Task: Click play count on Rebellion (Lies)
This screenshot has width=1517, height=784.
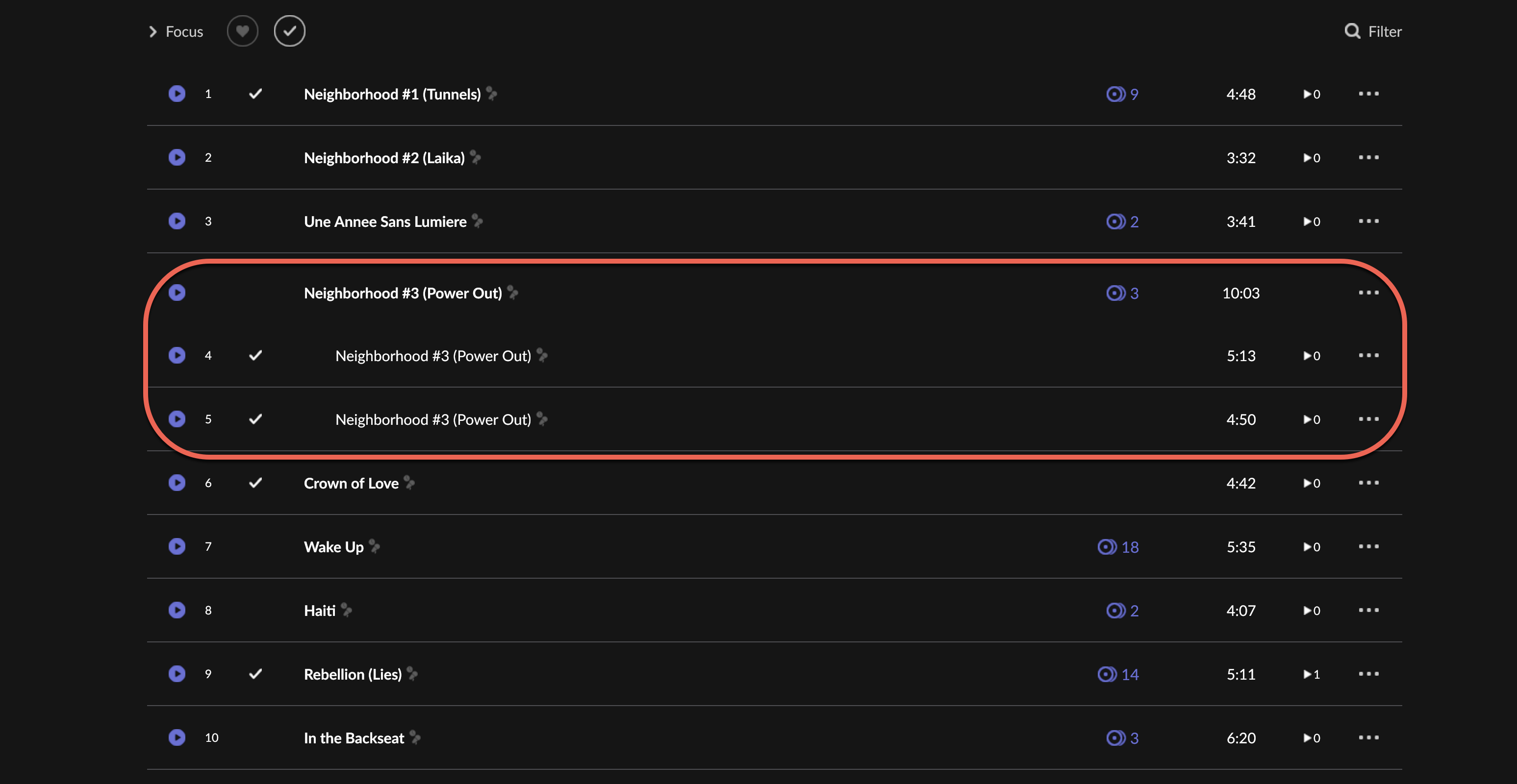Action: [x=1312, y=674]
